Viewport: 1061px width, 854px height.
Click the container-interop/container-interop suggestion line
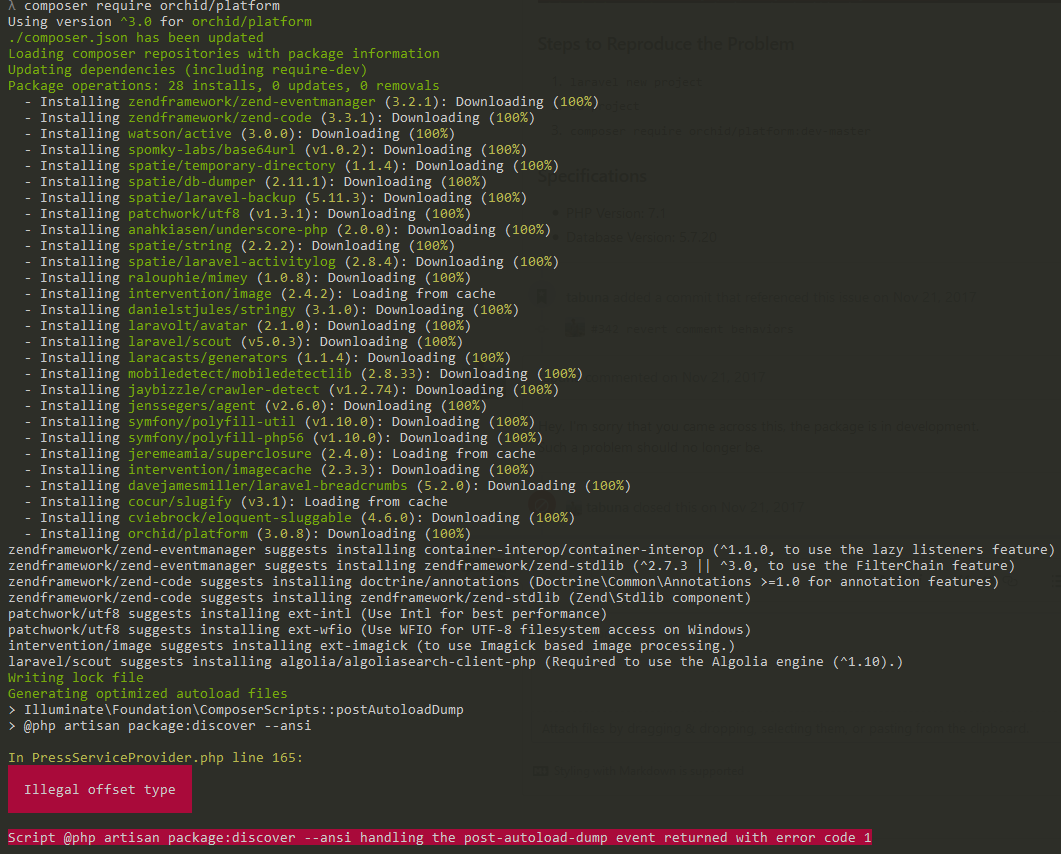[x=532, y=549]
